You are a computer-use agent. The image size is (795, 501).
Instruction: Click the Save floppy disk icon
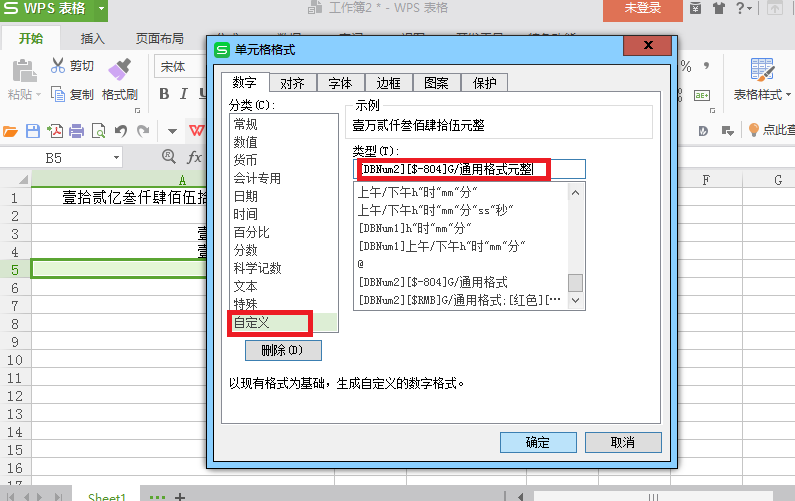[32, 131]
